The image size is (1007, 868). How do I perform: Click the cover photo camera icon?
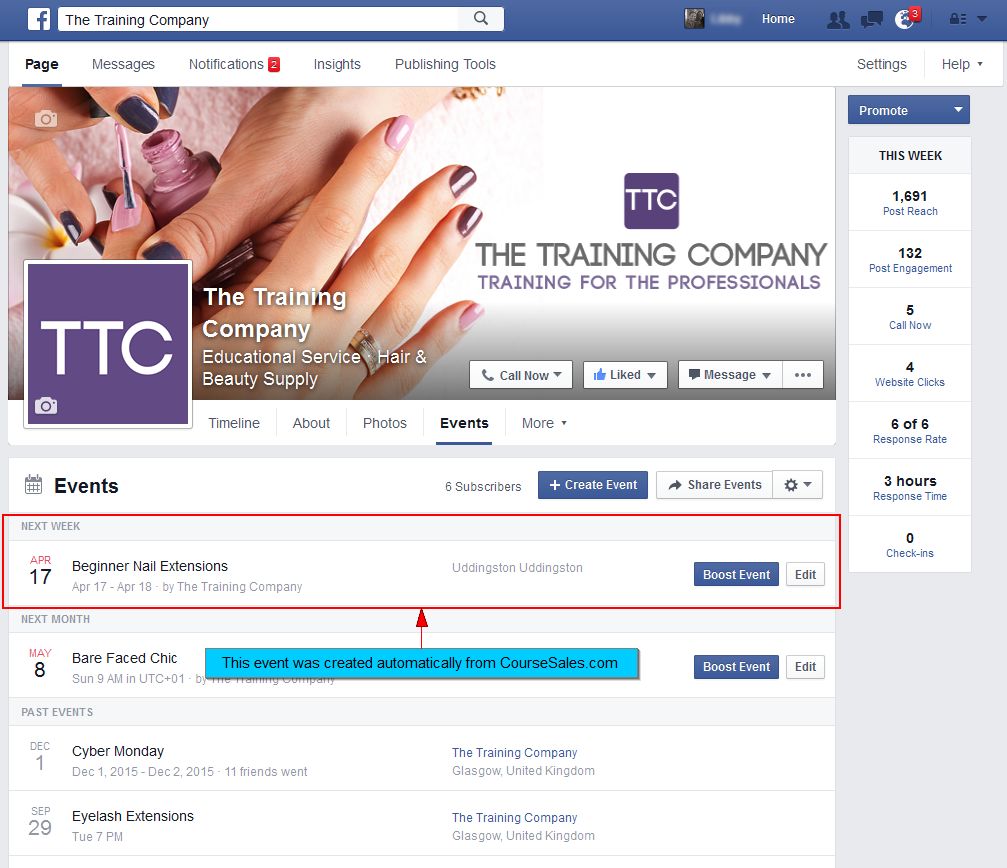coord(46,119)
